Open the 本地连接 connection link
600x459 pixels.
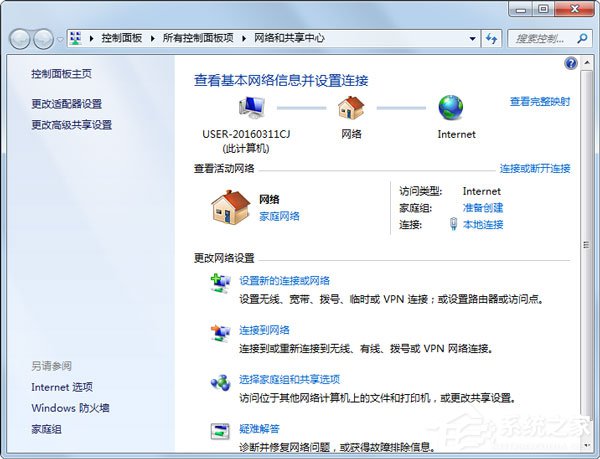pyautogui.click(x=483, y=225)
